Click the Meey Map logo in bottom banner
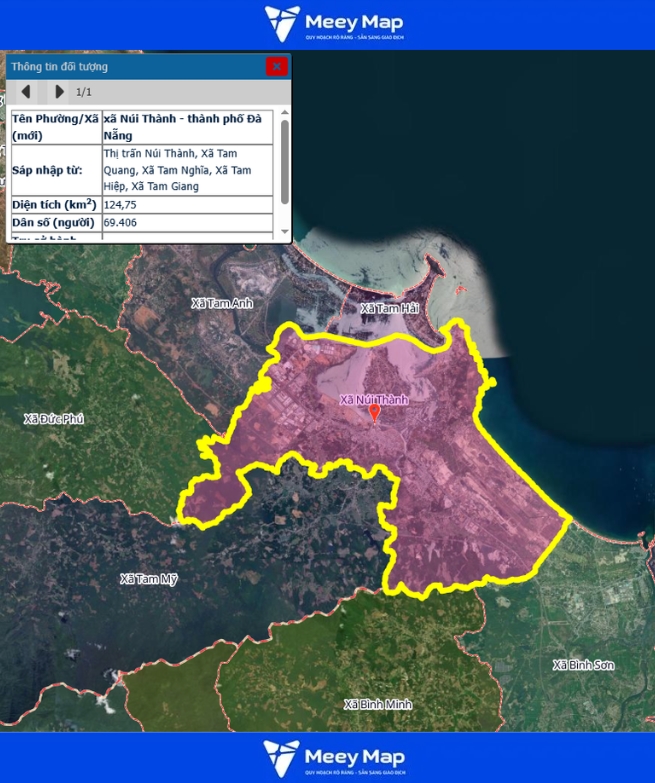 pyautogui.click(x=333, y=758)
